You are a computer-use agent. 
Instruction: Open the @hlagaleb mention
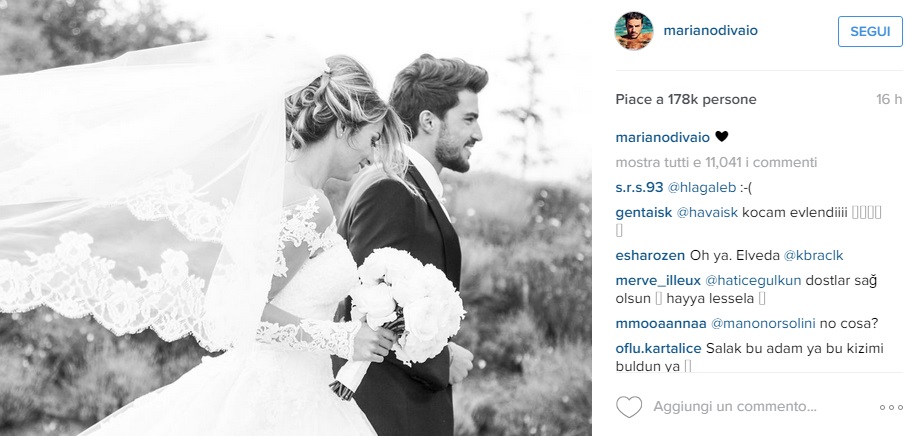701,188
